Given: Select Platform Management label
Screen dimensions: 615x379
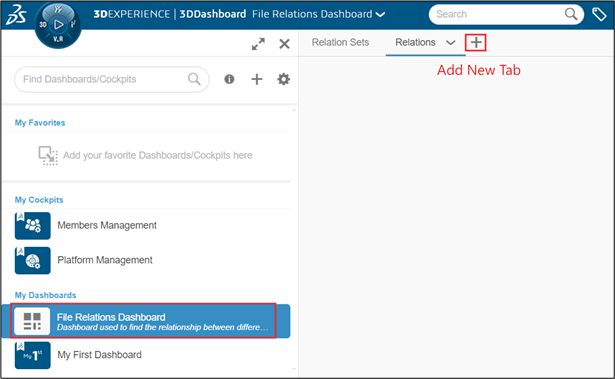Looking at the screenshot, I should click(x=105, y=260).
